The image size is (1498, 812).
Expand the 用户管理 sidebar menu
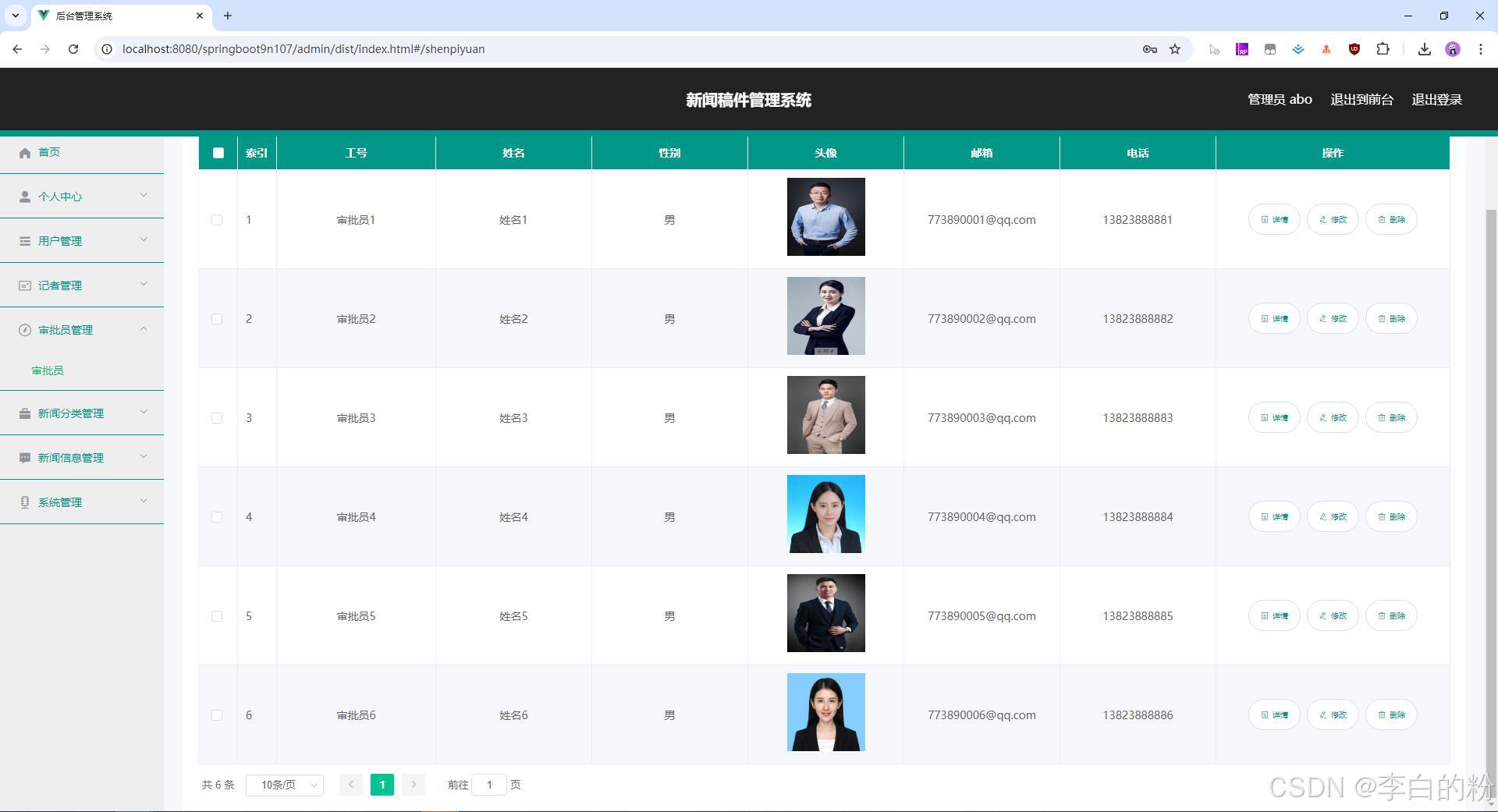pos(82,241)
